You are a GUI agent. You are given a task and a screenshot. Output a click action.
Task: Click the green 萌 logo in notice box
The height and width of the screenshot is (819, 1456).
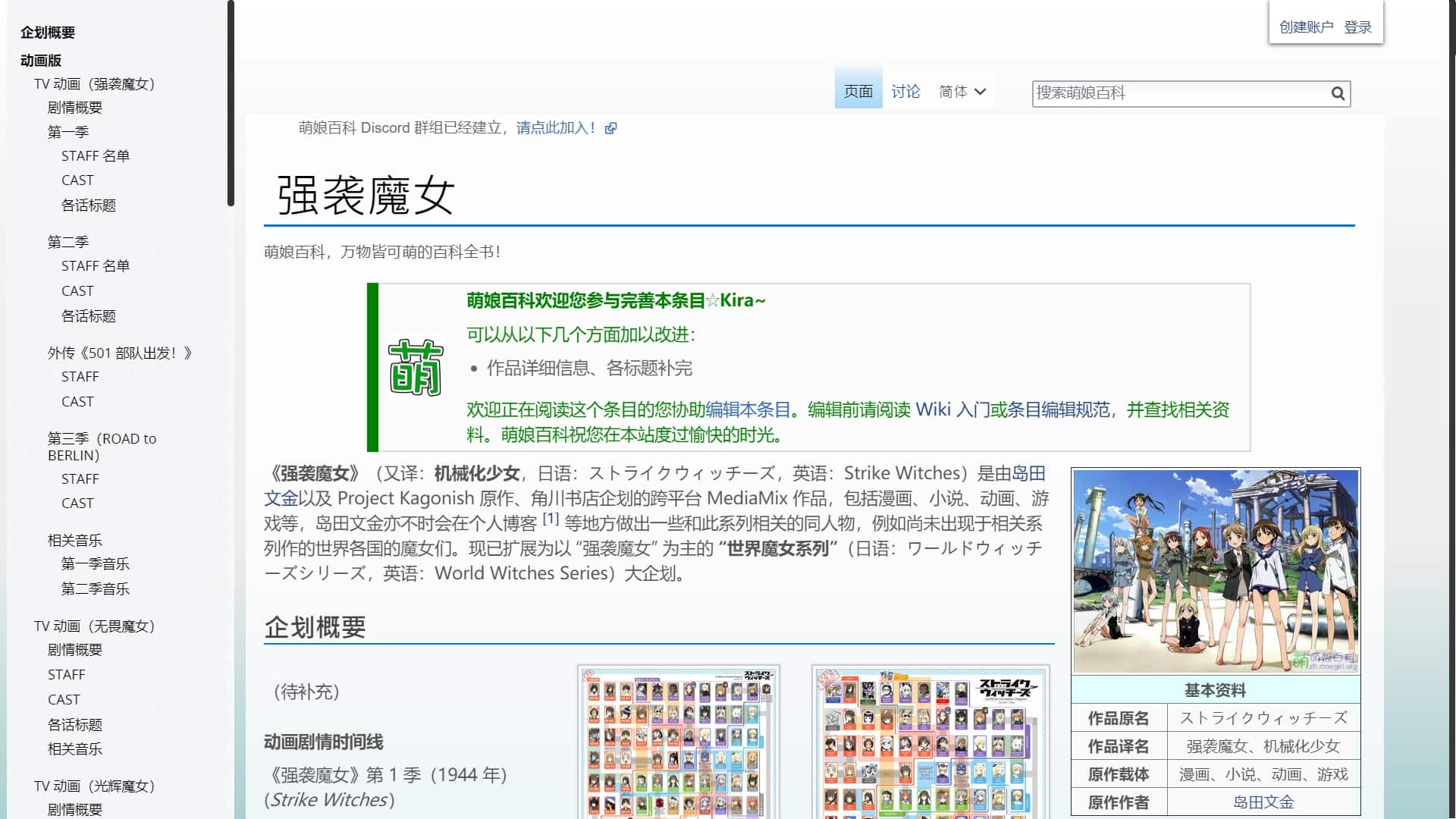click(415, 368)
